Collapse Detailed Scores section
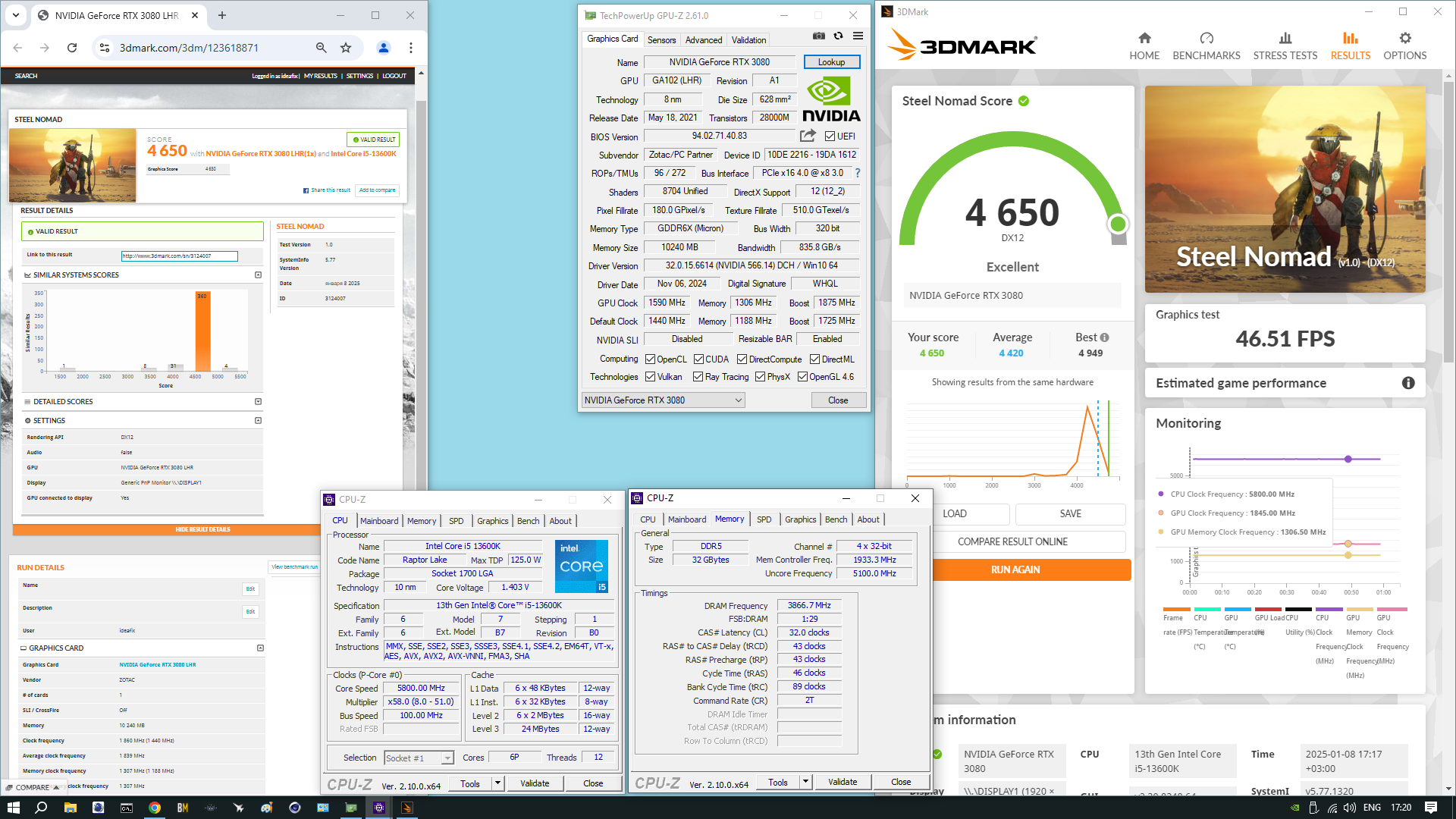This screenshot has height=819, width=1456. click(x=258, y=402)
